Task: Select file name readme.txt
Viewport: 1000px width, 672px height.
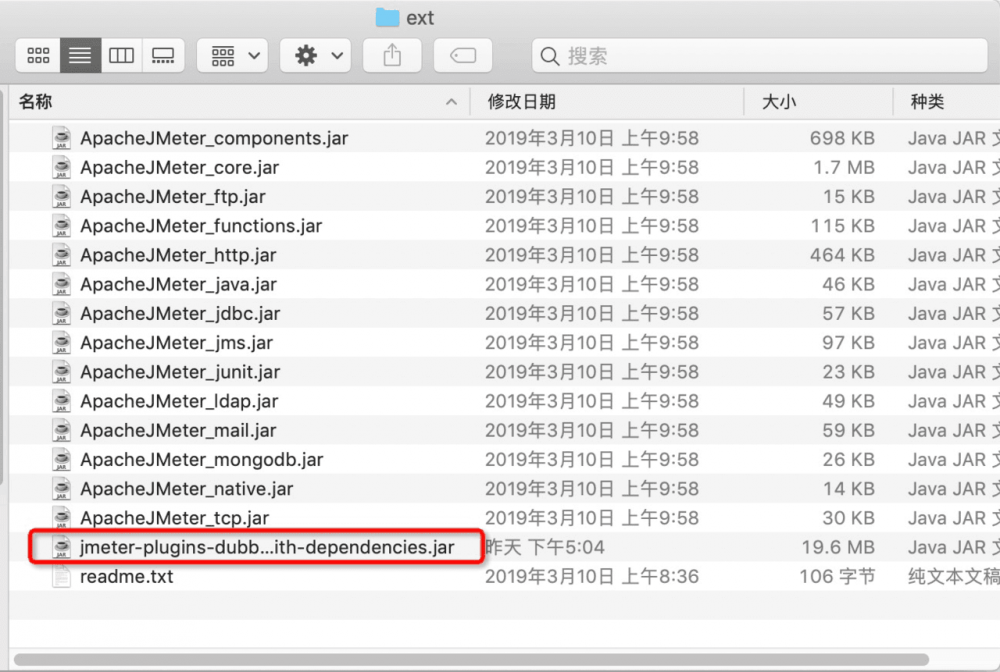Action: coord(127,576)
